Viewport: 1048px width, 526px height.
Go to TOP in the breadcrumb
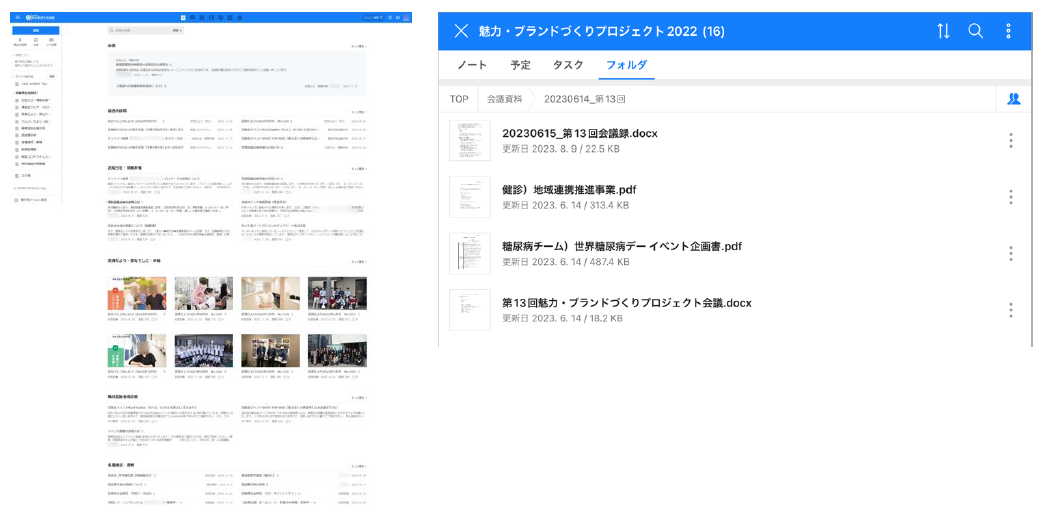pos(459,99)
